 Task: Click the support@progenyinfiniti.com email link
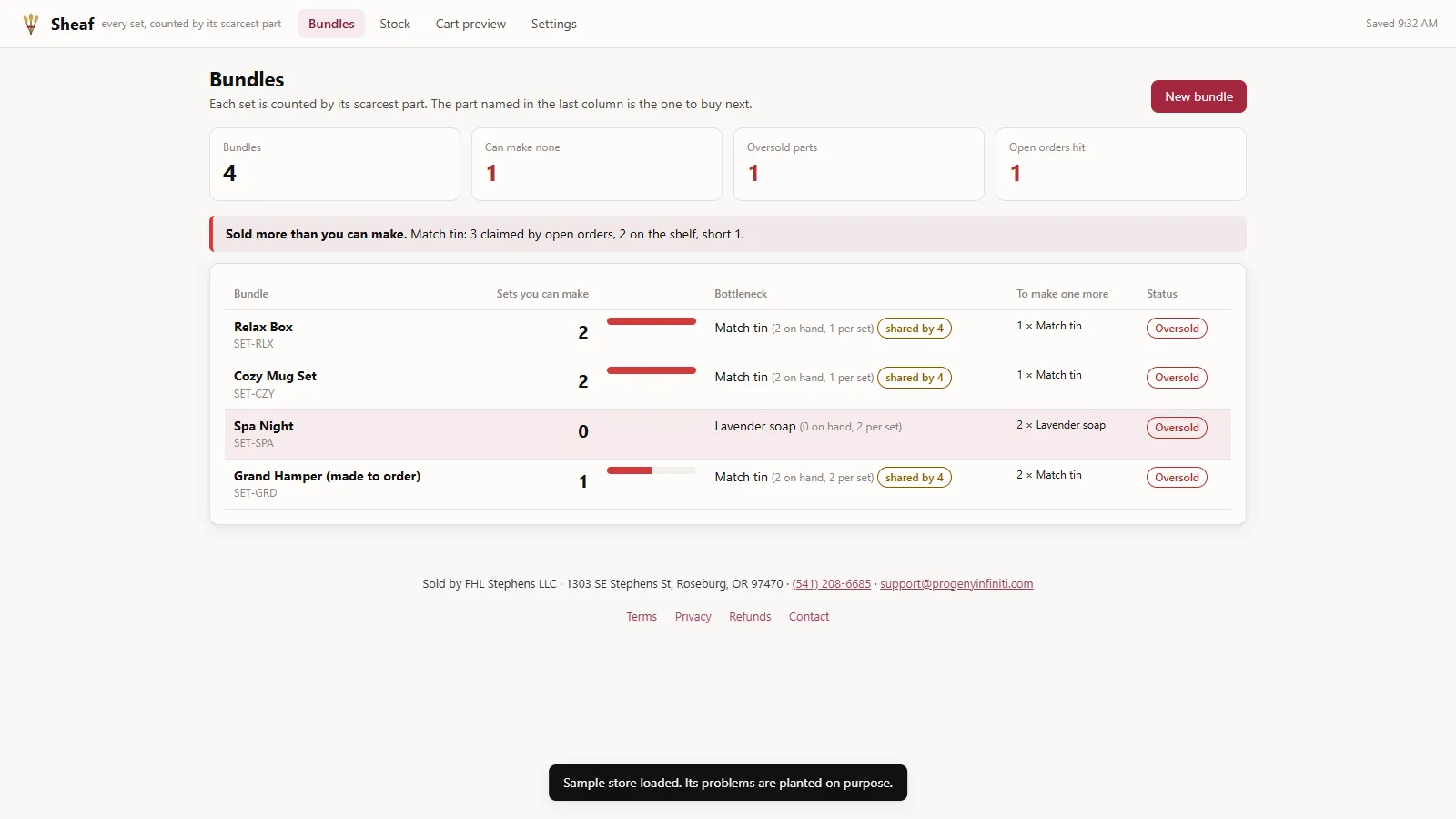point(956,584)
